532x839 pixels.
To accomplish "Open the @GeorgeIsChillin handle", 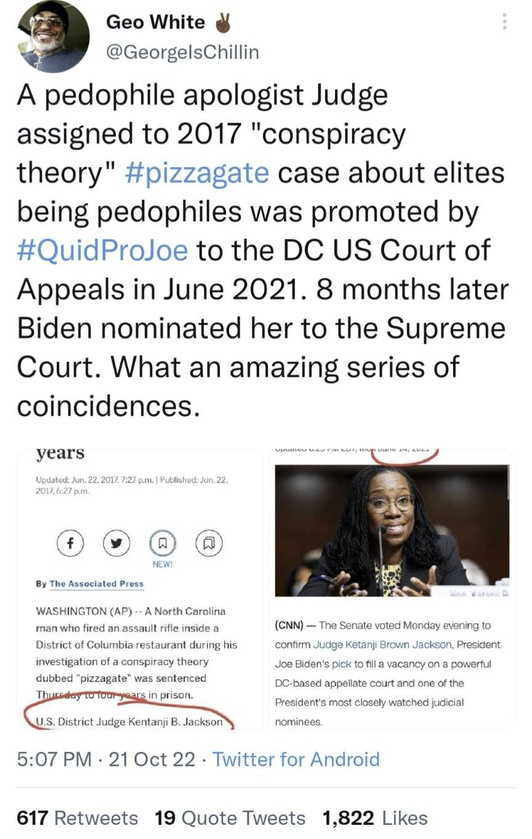I will pyautogui.click(x=183, y=52).
